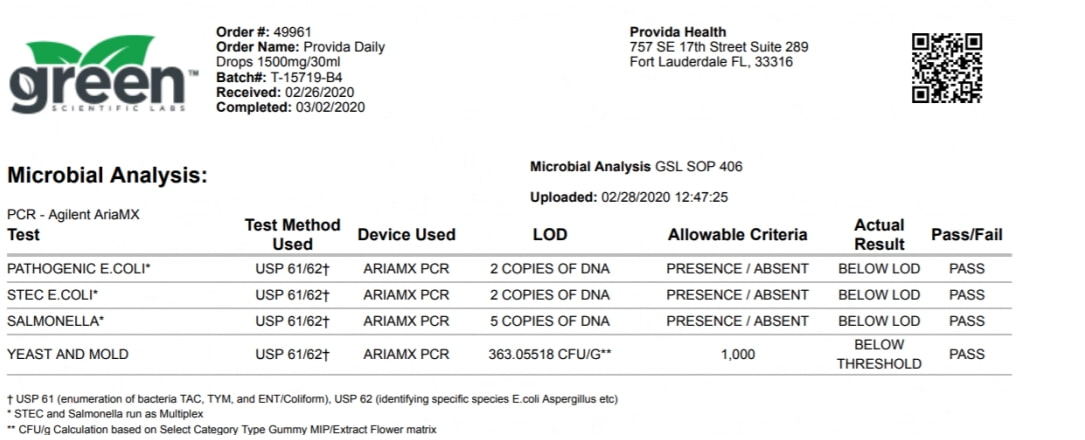The height and width of the screenshot is (440, 1085).
Task: Select the YEAST AND MOLD row label
Action: pos(68,354)
